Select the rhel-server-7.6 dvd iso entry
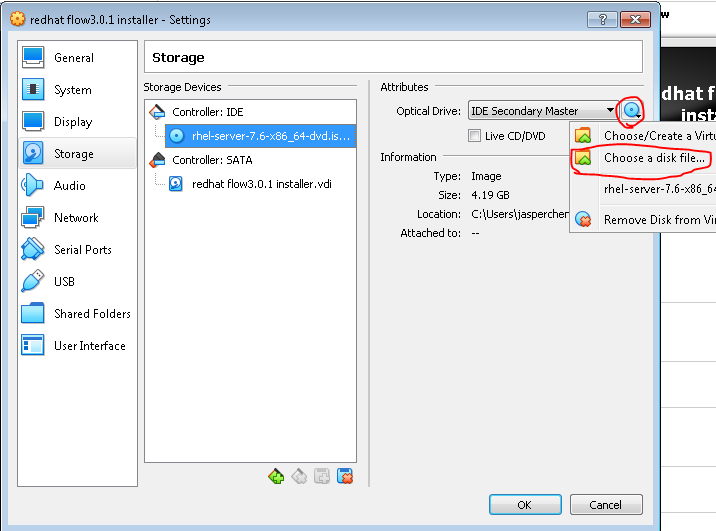Image resolution: width=716 pixels, height=531 pixels. point(260,136)
